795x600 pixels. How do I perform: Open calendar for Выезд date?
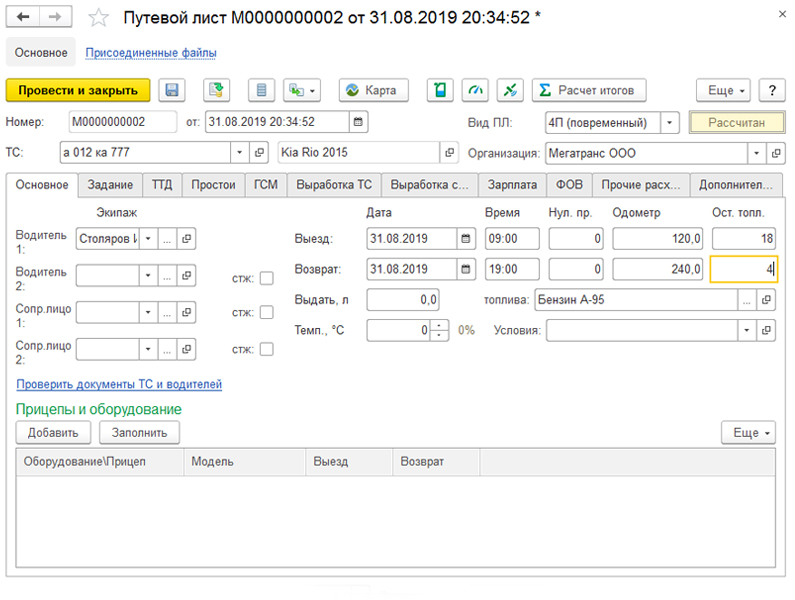click(x=465, y=238)
